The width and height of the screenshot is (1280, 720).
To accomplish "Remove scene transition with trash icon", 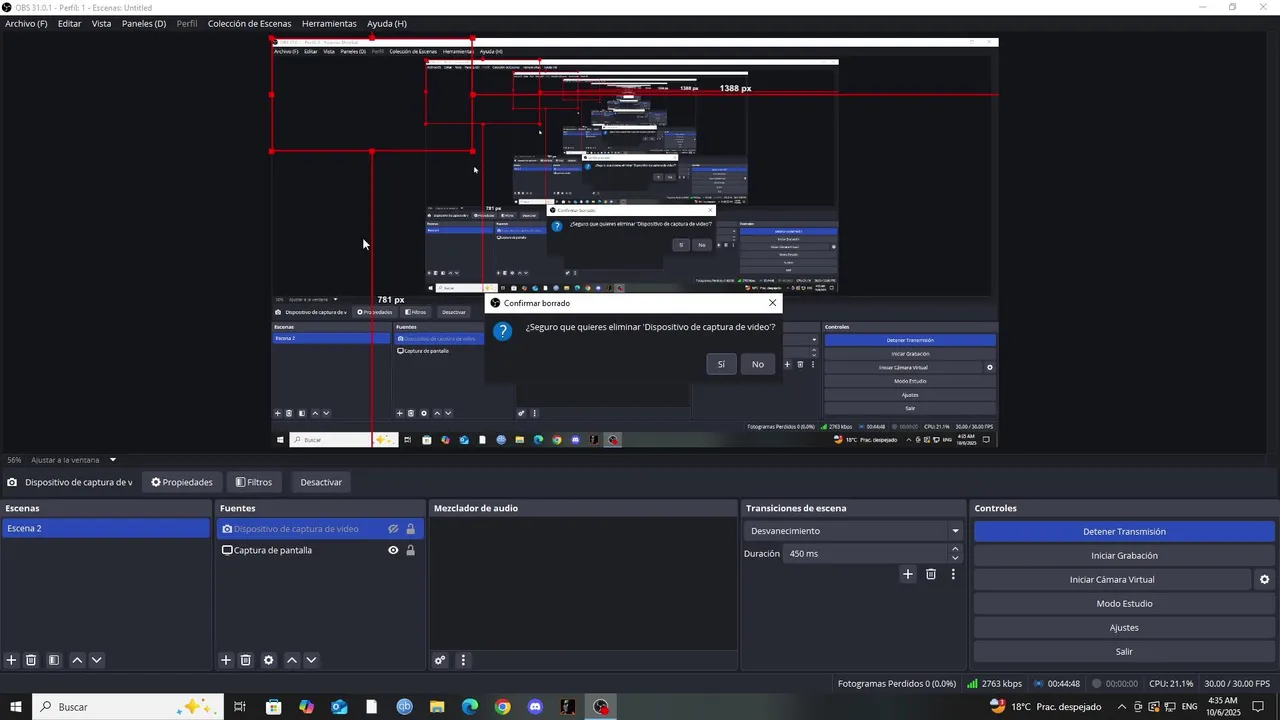I will point(931,574).
